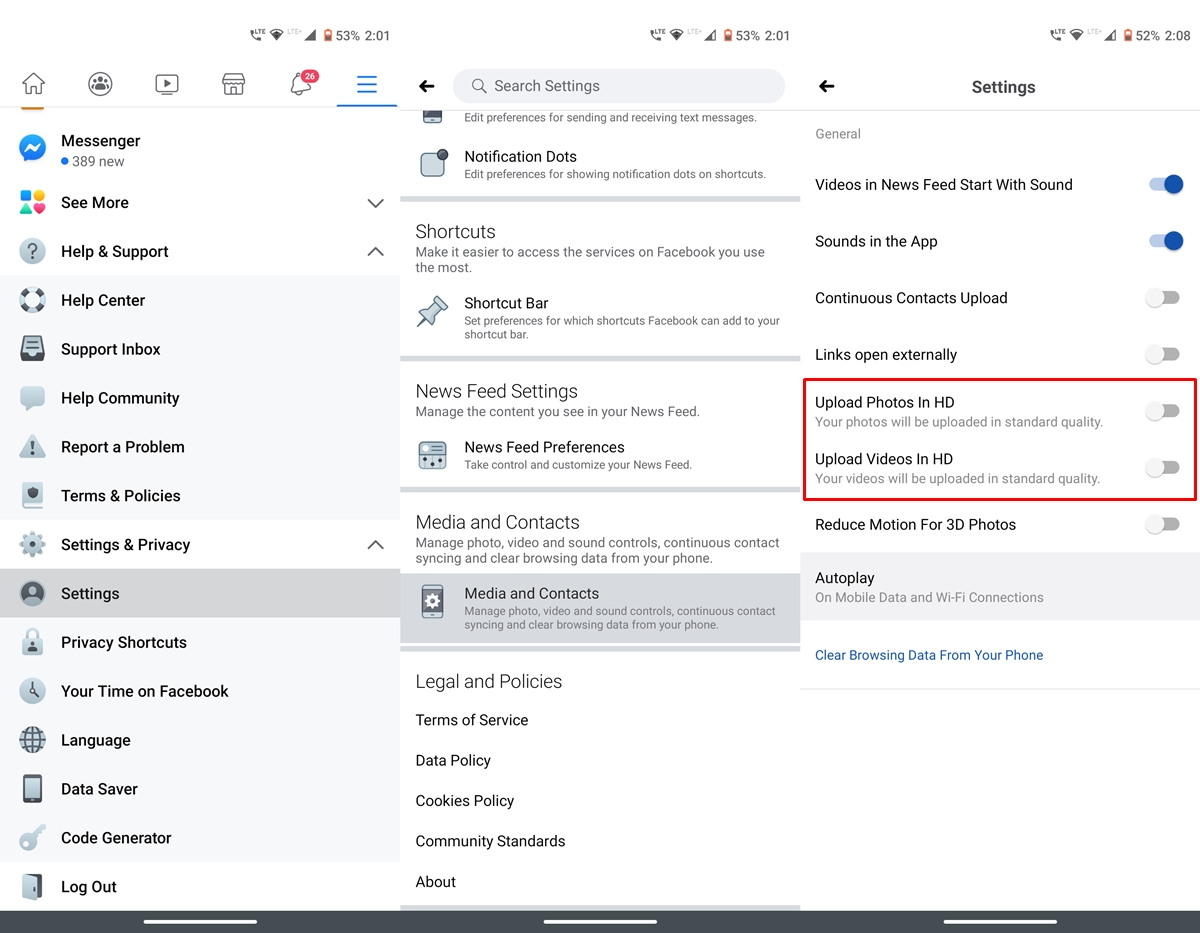Tap the Language globe icon
Image resolution: width=1200 pixels, height=933 pixels.
coord(33,740)
